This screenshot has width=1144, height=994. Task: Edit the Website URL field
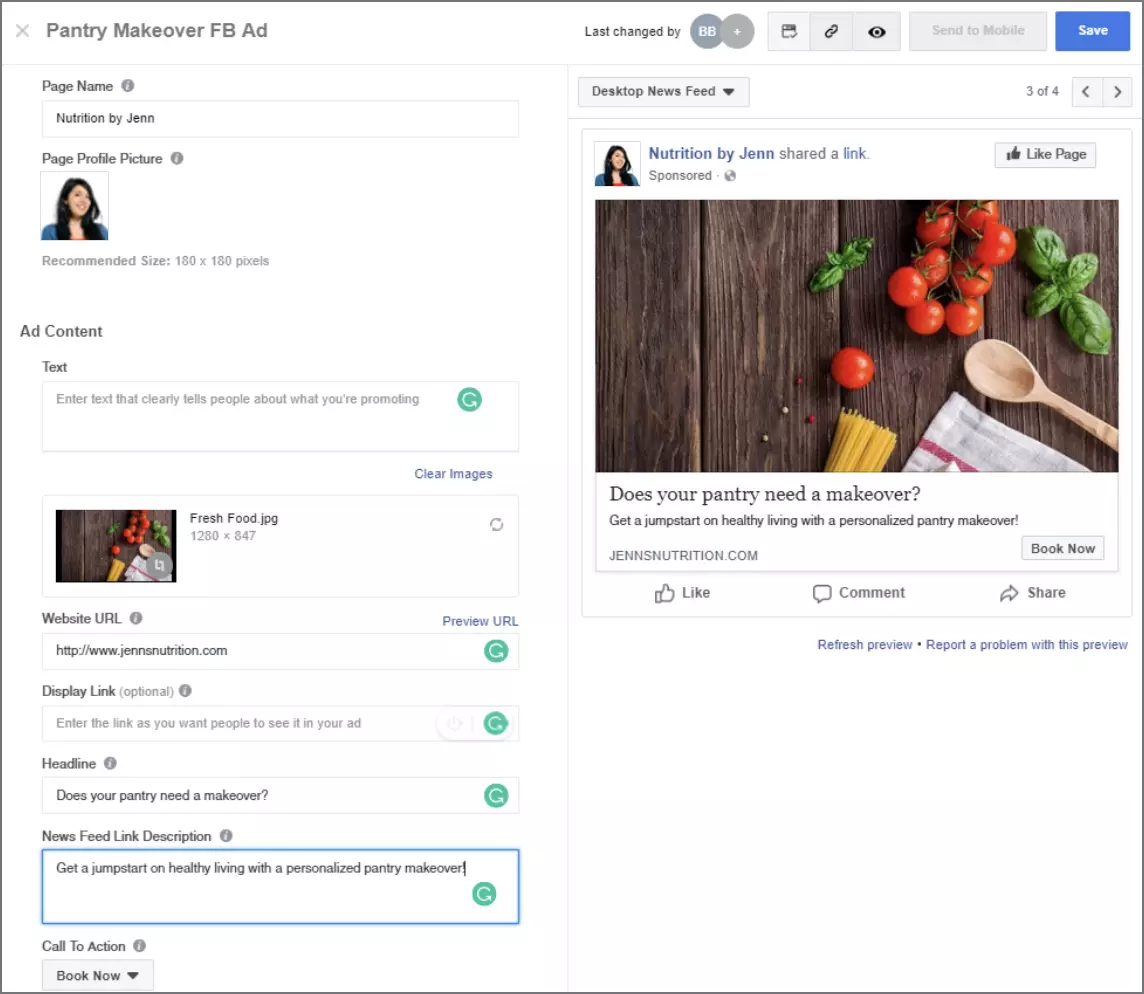point(280,651)
